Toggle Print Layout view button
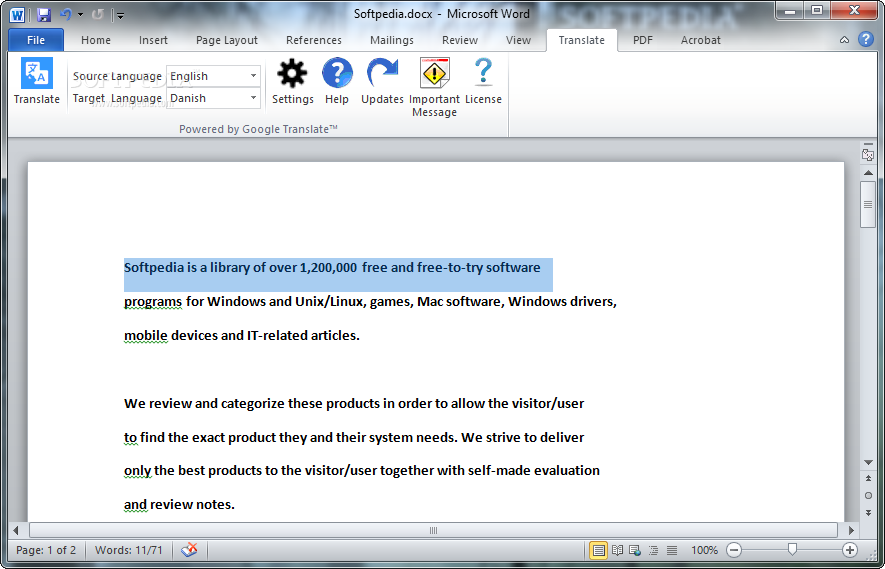This screenshot has height=569, width=885. tap(599, 550)
